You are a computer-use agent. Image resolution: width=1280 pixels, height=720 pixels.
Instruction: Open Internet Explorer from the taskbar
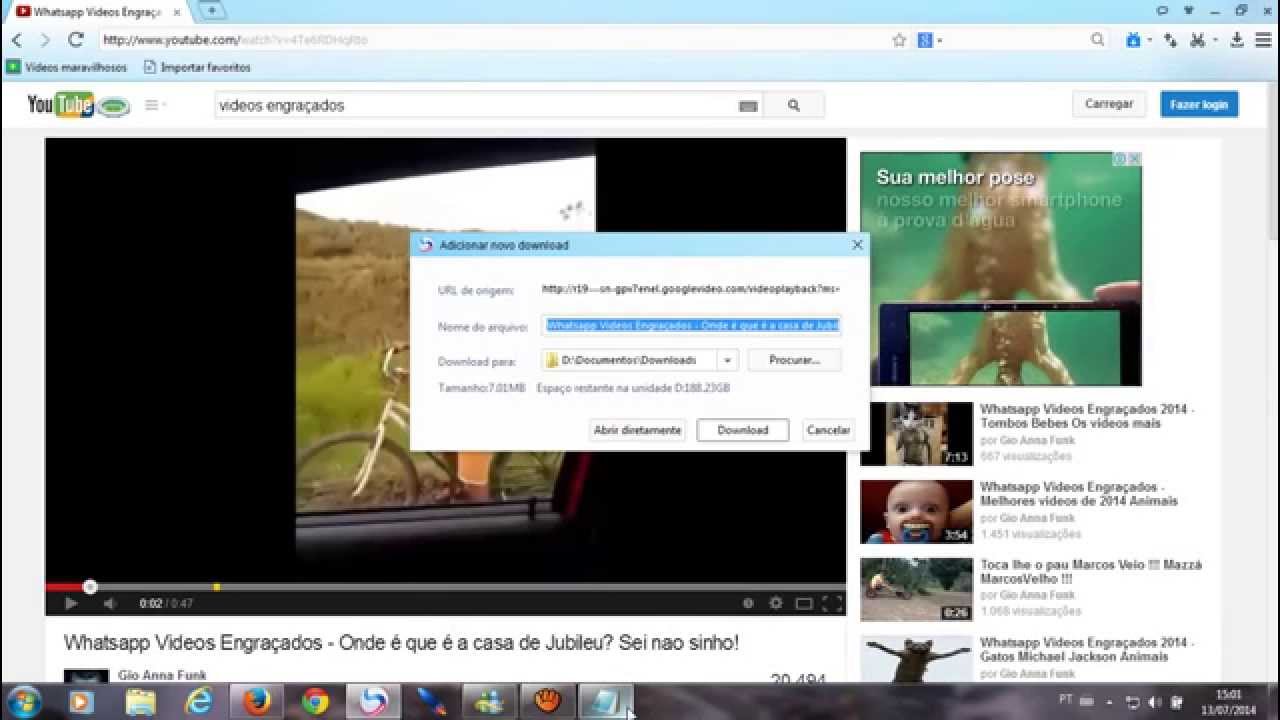(x=198, y=702)
